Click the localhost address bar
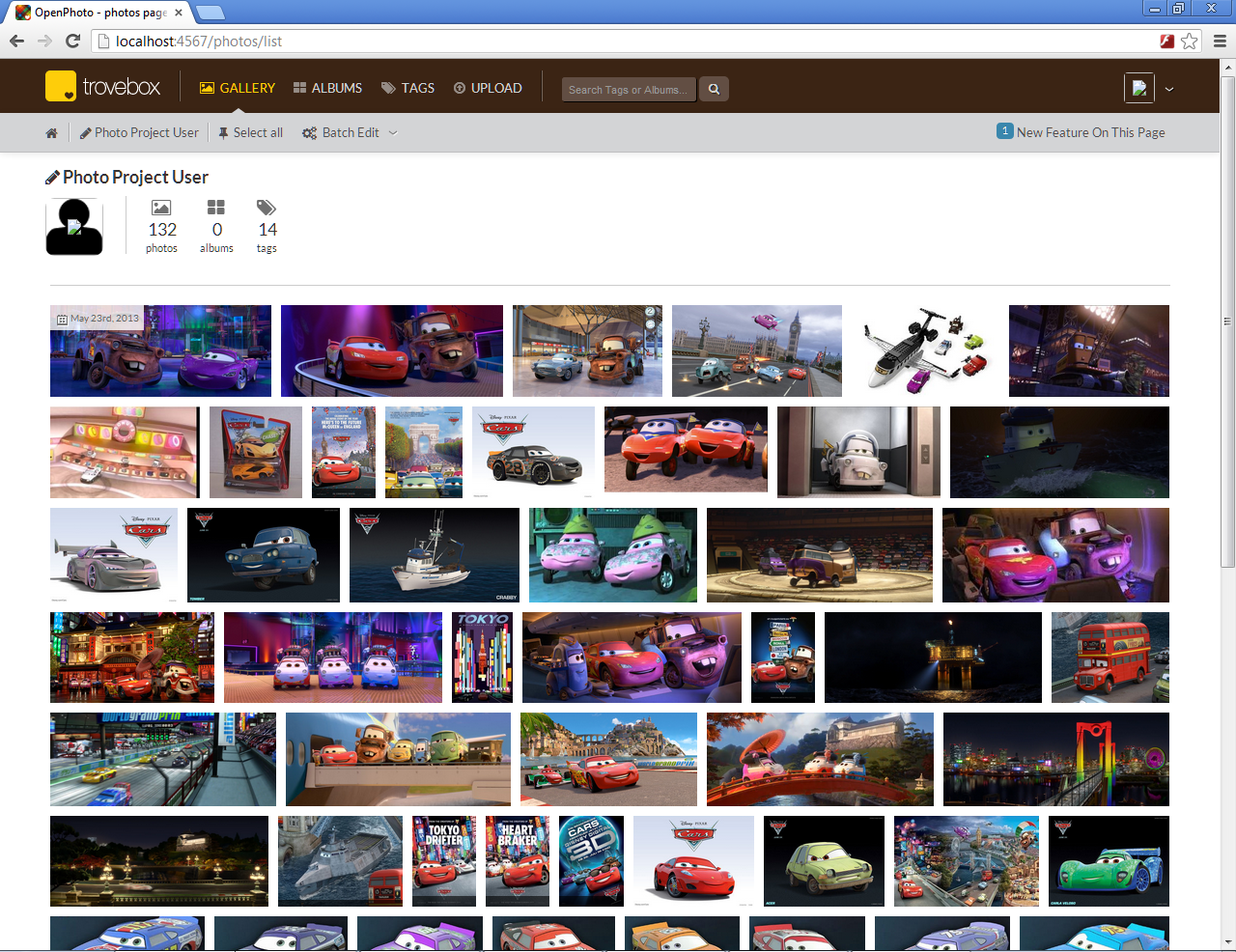This screenshot has width=1236, height=952. click(x=628, y=42)
